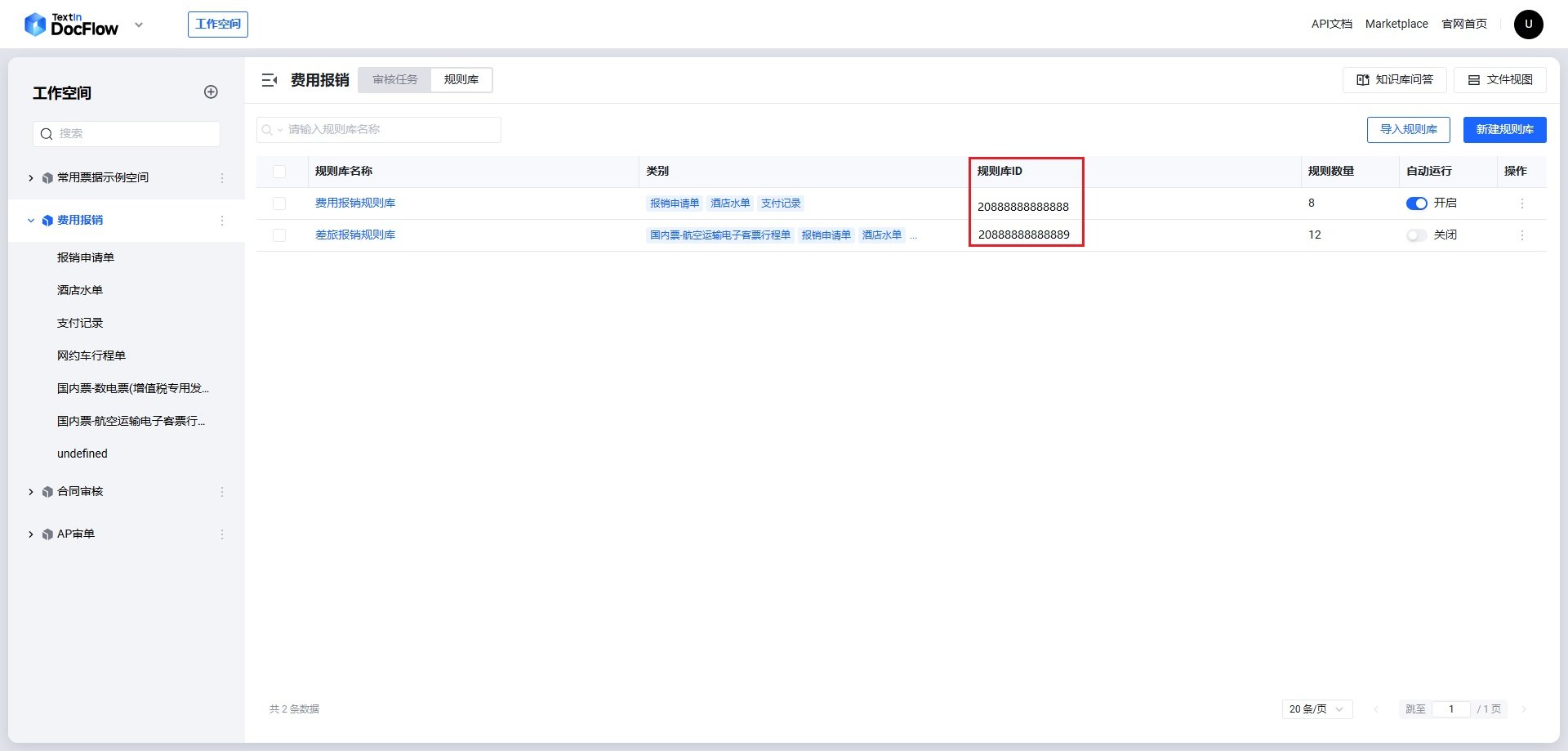The width and height of the screenshot is (1568, 751).
Task: Click the cube icon of AP审单
Action: pyautogui.click(x=47, y=534)
